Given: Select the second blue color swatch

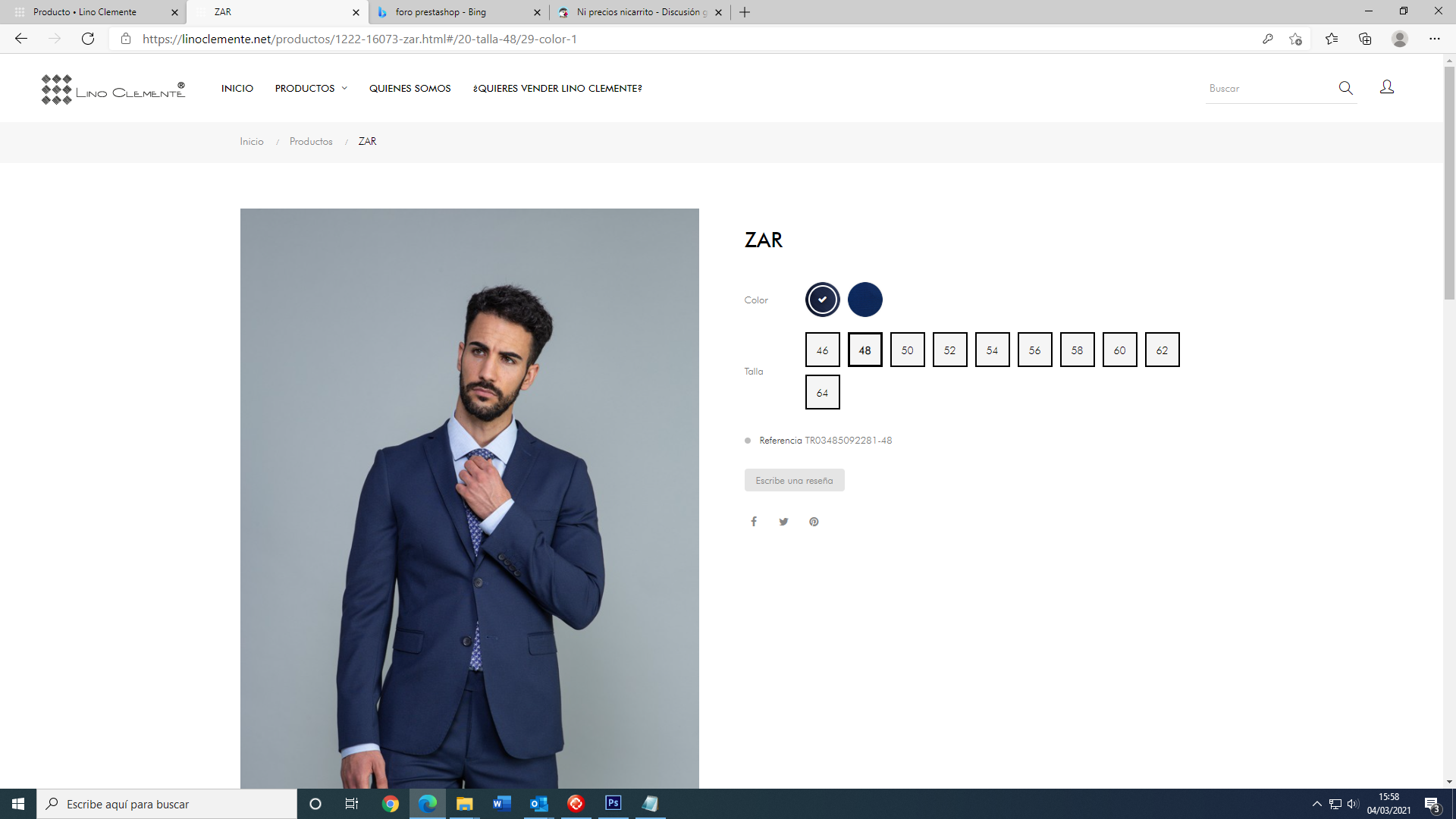Looking at the screenshot, I should pyautogui.click(x=864, y=300).
